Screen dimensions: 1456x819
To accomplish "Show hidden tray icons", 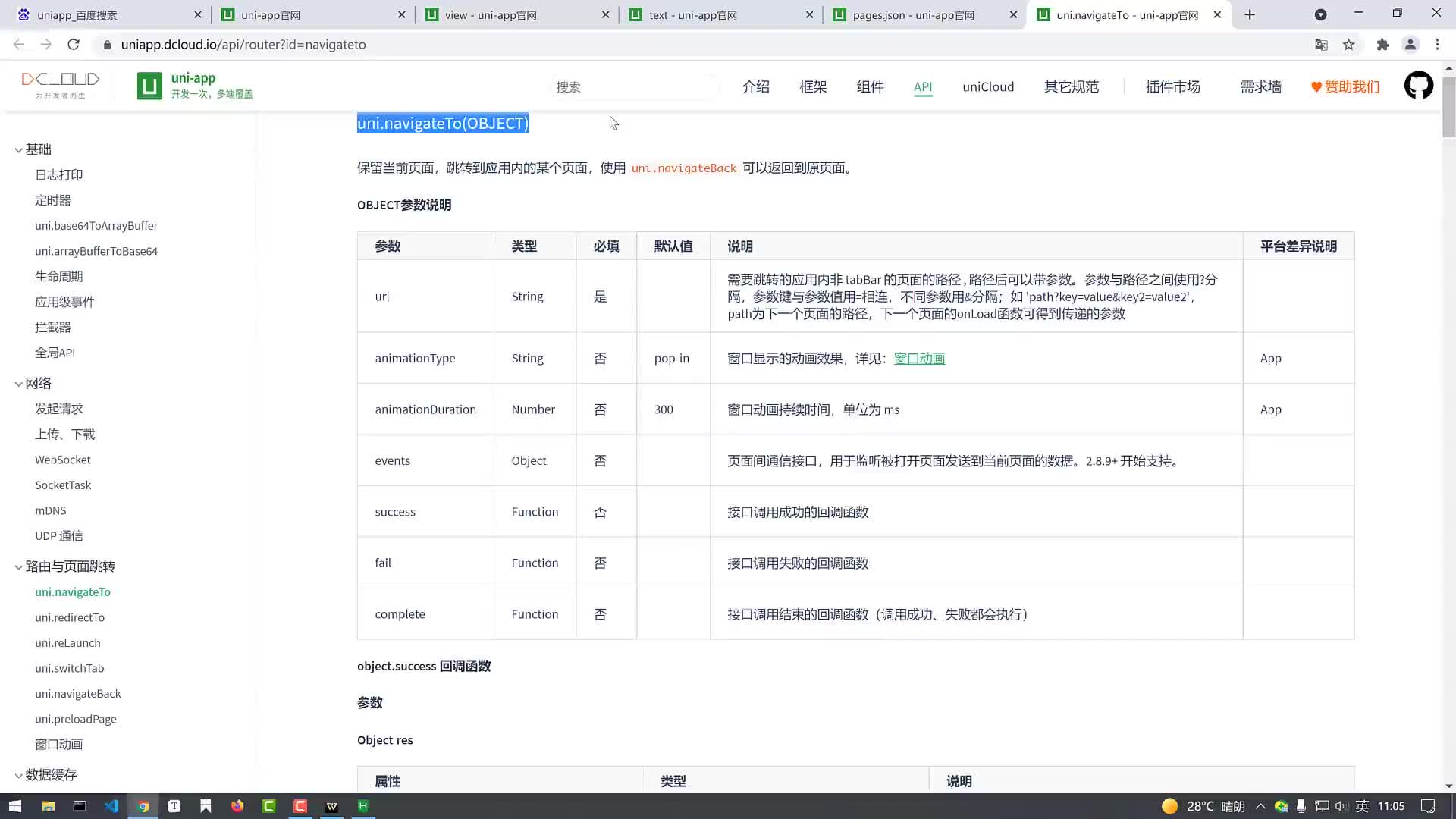I will pyautogui.click(x=1260, y=806).
